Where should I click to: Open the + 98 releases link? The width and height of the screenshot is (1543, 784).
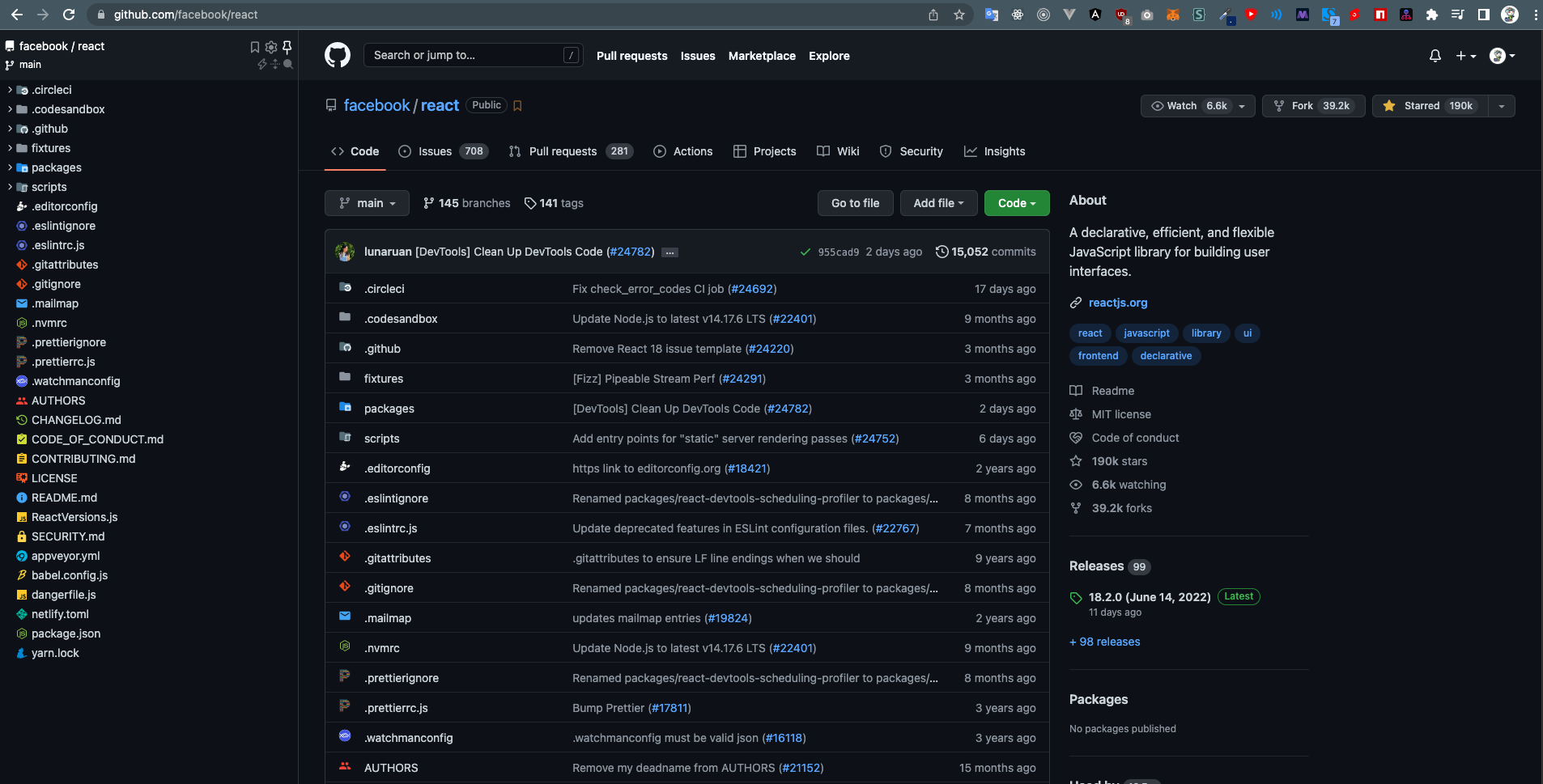pyautogui.click(x=1105, y=642)
